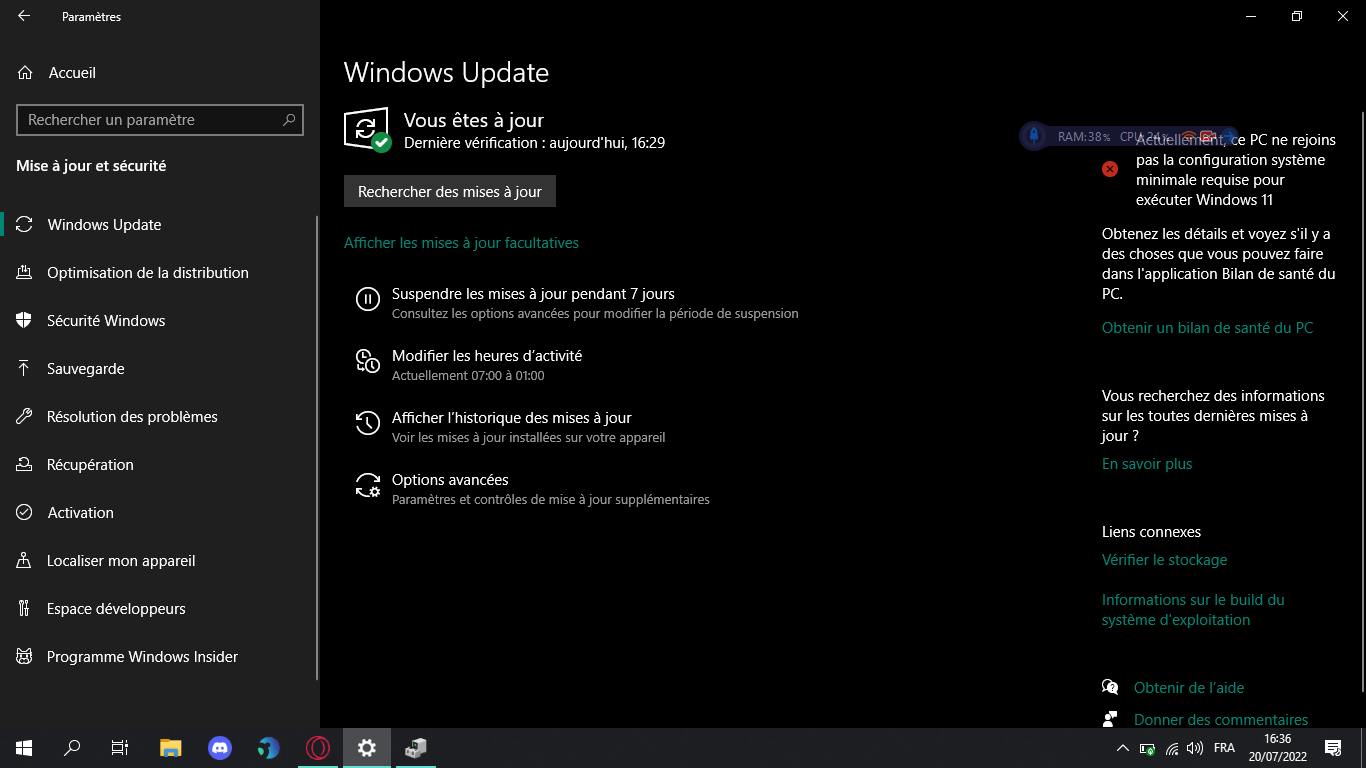The image size is (1366, 768).
Task: Click the sidebar vertical scrollbar
Action: point(317,448)
